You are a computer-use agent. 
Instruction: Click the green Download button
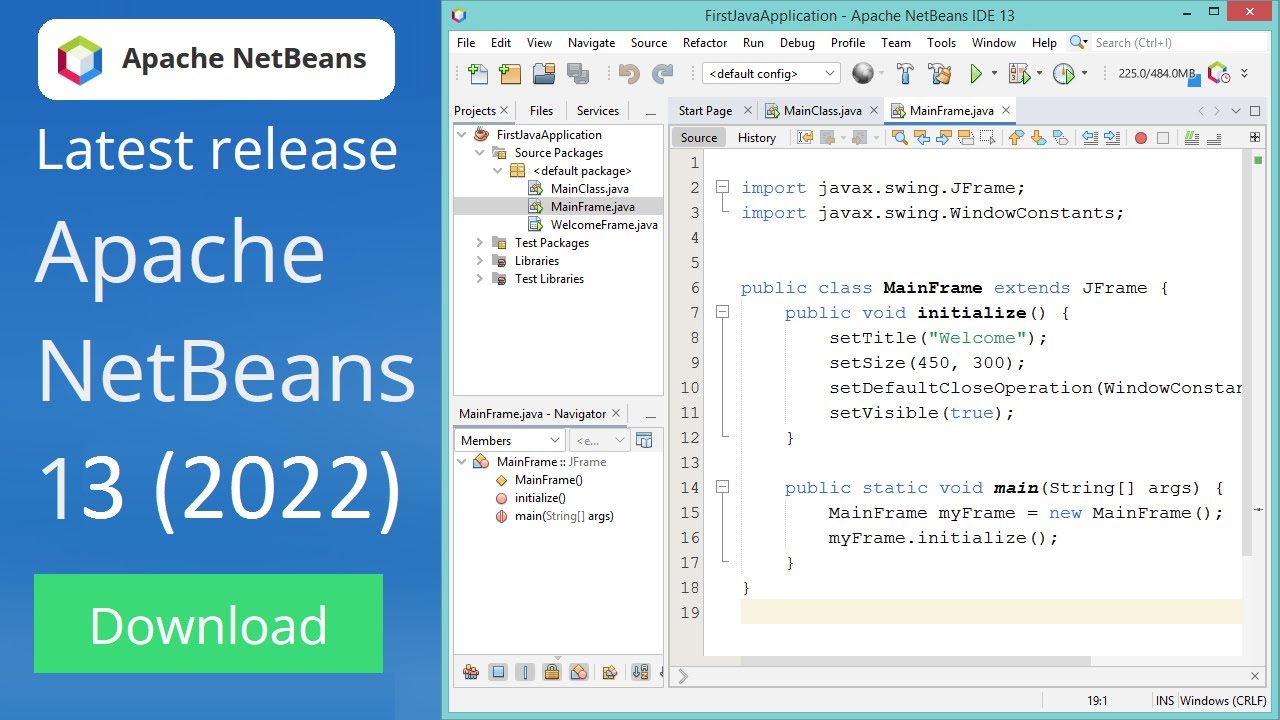(208, 623)
